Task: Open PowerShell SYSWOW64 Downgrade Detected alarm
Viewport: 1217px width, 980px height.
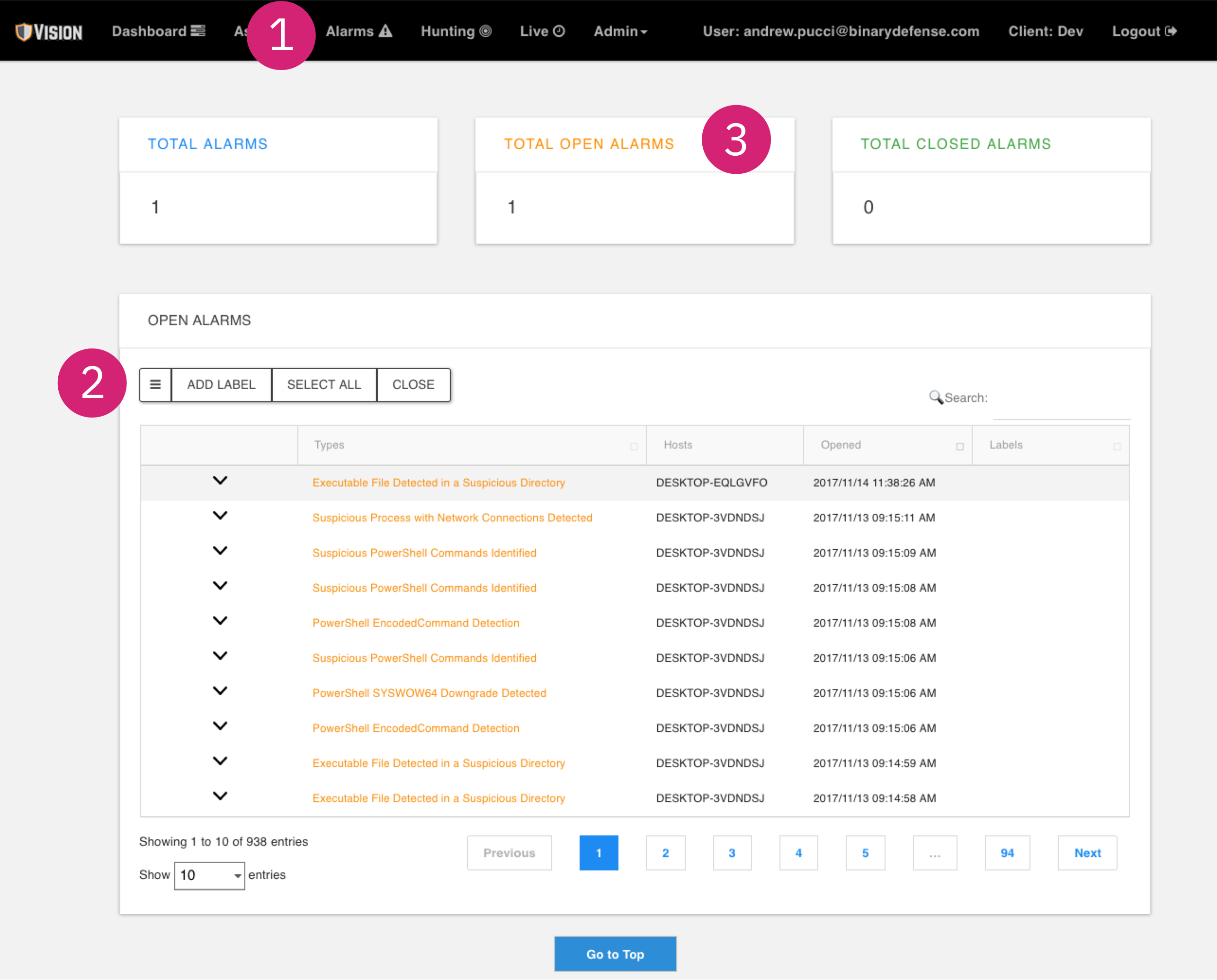Action: coord(429,693)
